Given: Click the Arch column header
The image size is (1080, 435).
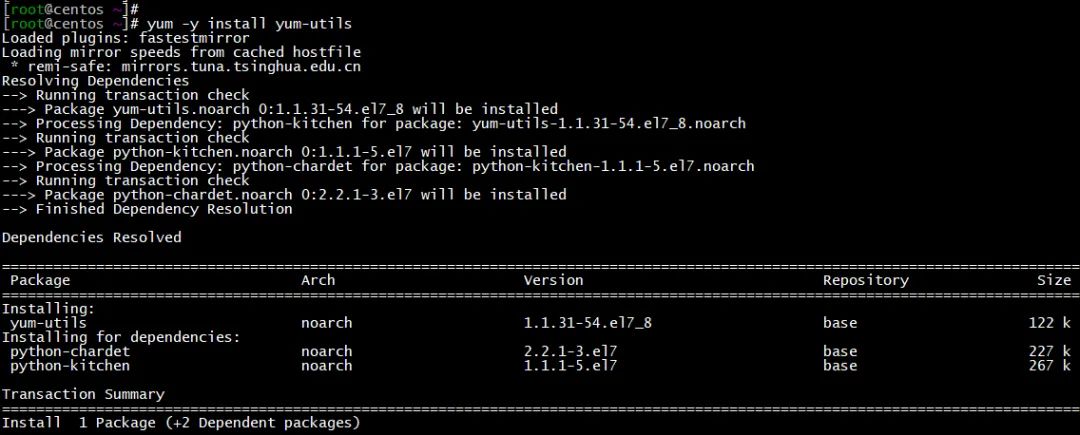Looking at the screenshot, I should pos(318,281).
